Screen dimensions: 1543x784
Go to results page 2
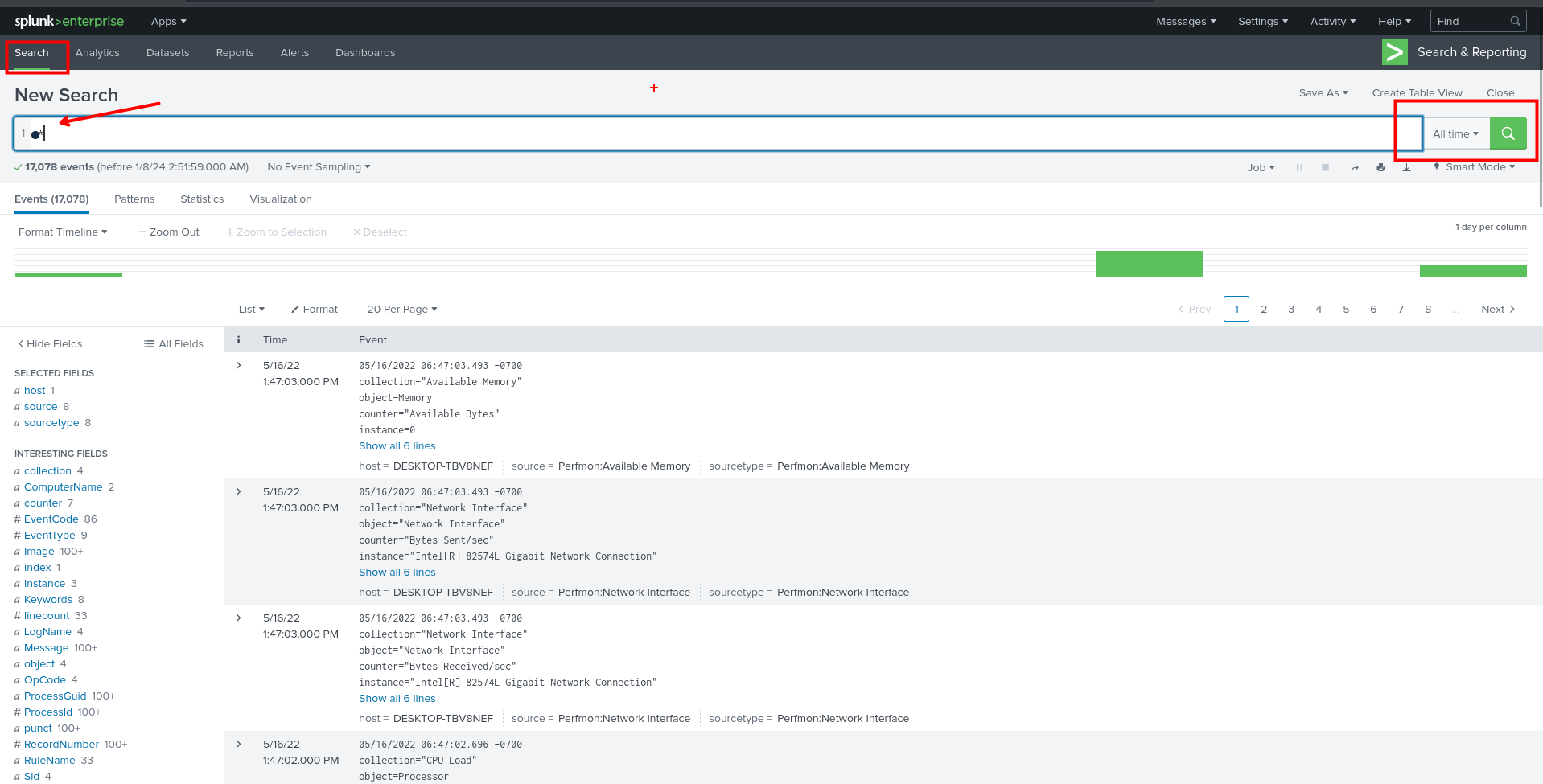[1264, 310]
